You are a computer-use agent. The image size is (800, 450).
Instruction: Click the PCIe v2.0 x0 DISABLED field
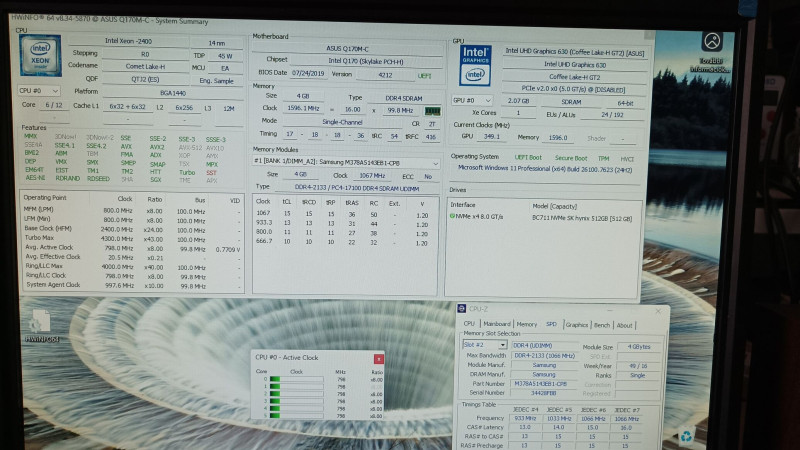pyautogui.click(x=573, y=89)
